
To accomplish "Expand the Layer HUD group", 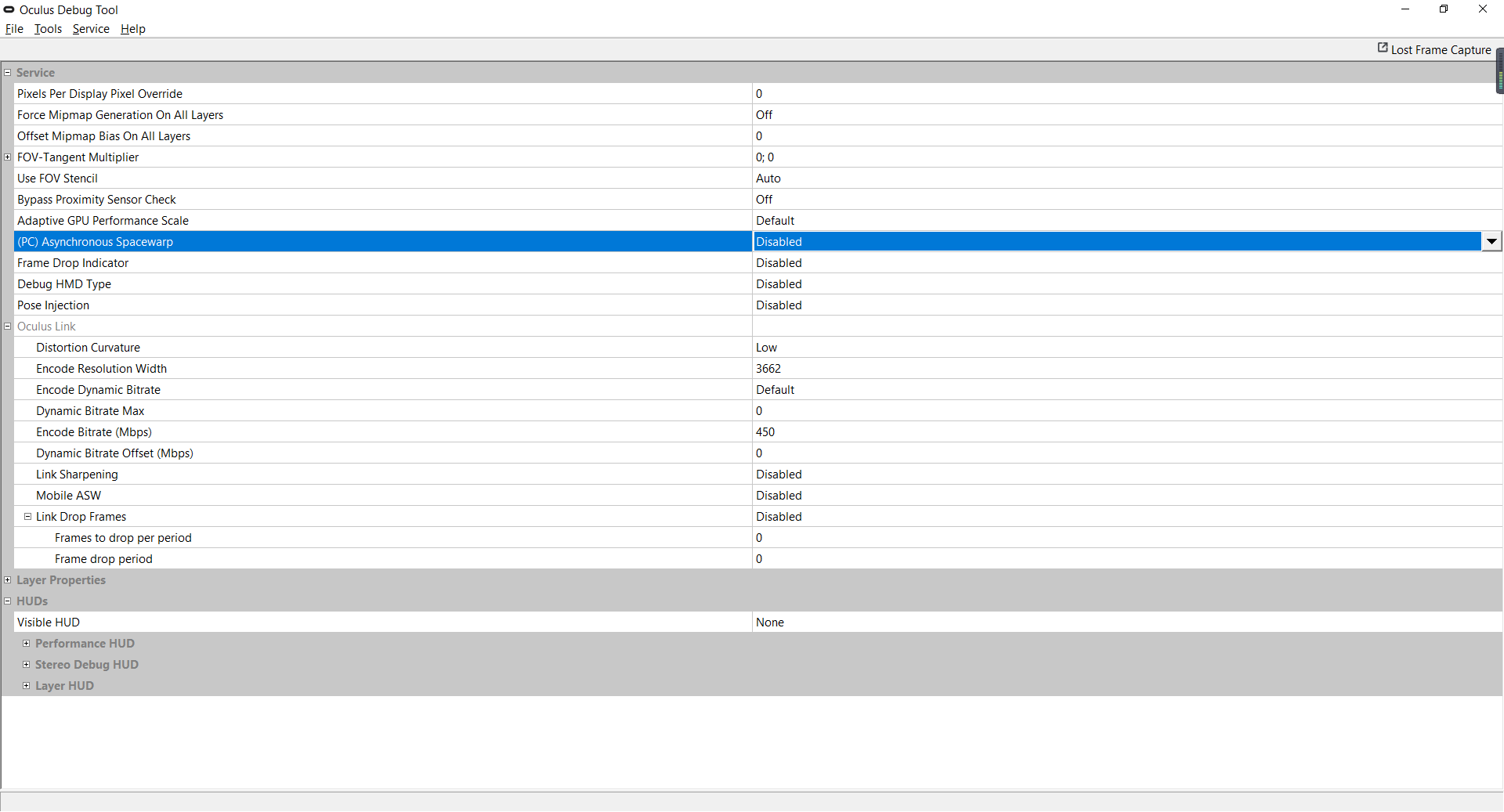I will [x=27, y=686].
